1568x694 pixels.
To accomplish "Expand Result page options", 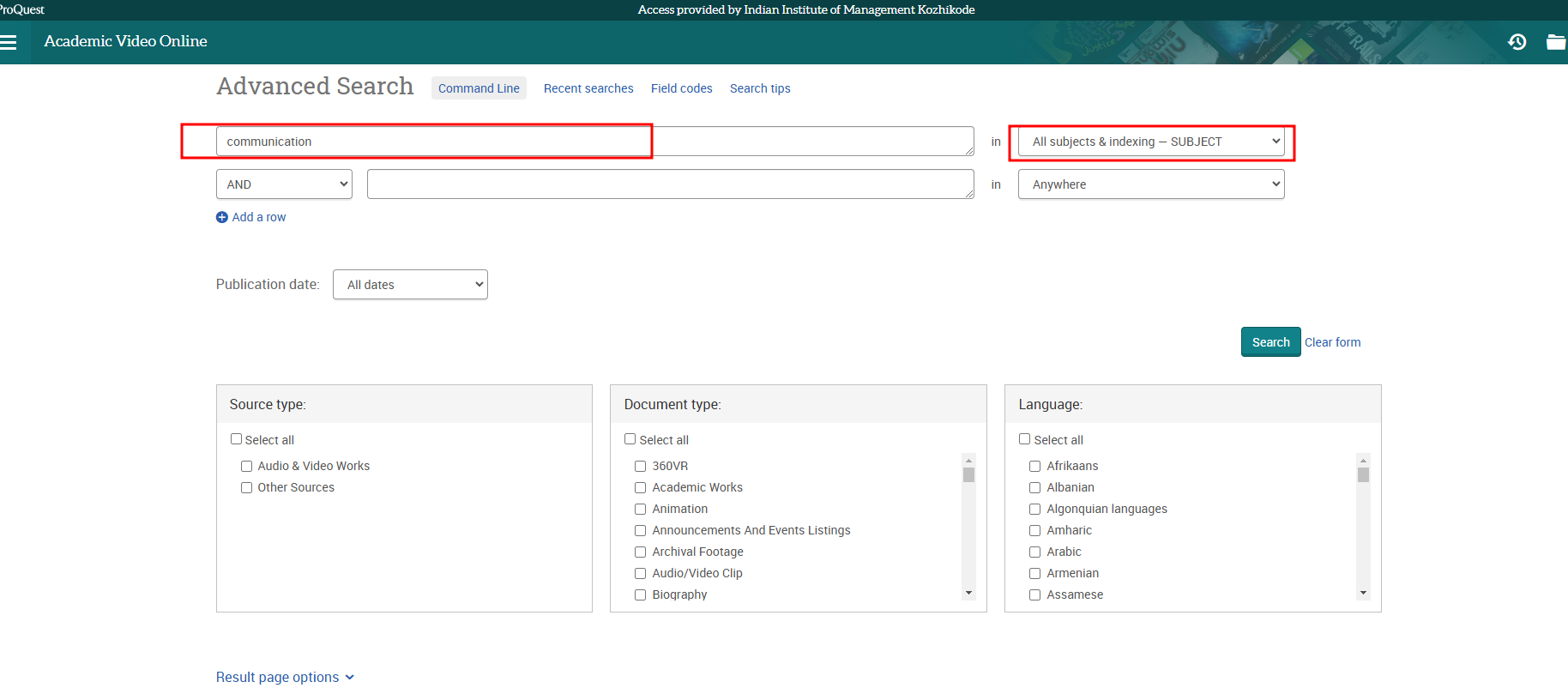I will 285,678.
